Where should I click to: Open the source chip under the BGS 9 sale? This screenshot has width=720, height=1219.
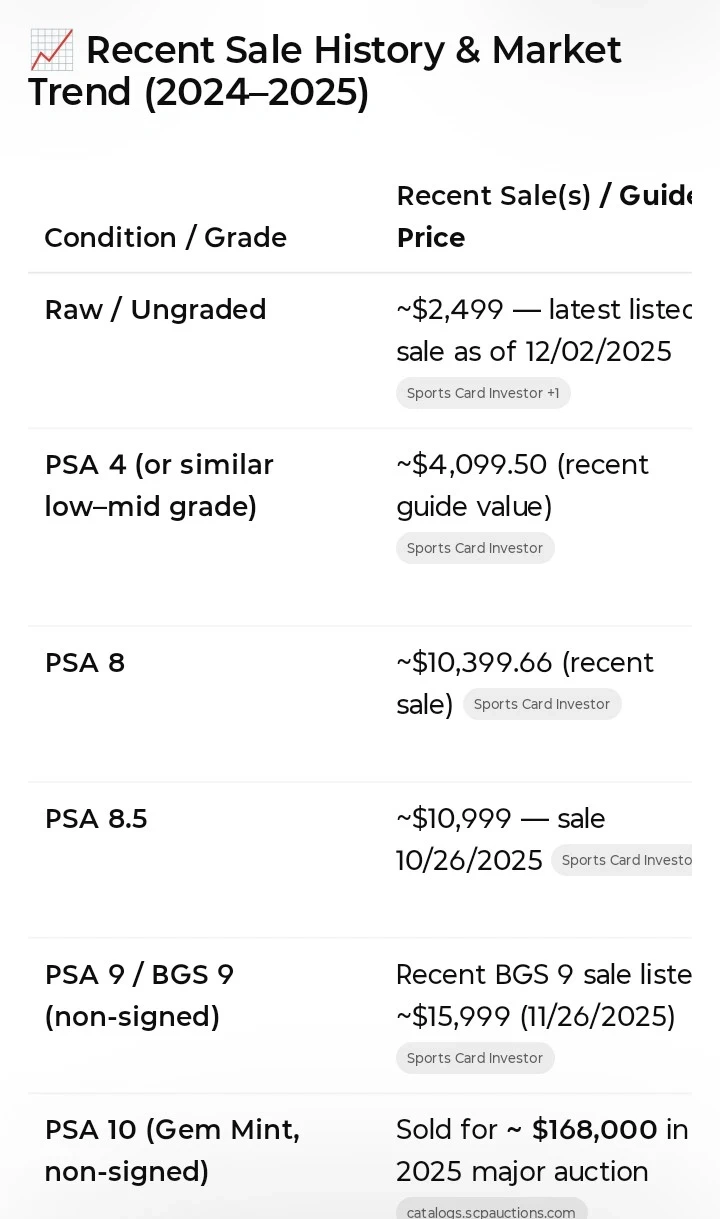(x=475, y=1058)
